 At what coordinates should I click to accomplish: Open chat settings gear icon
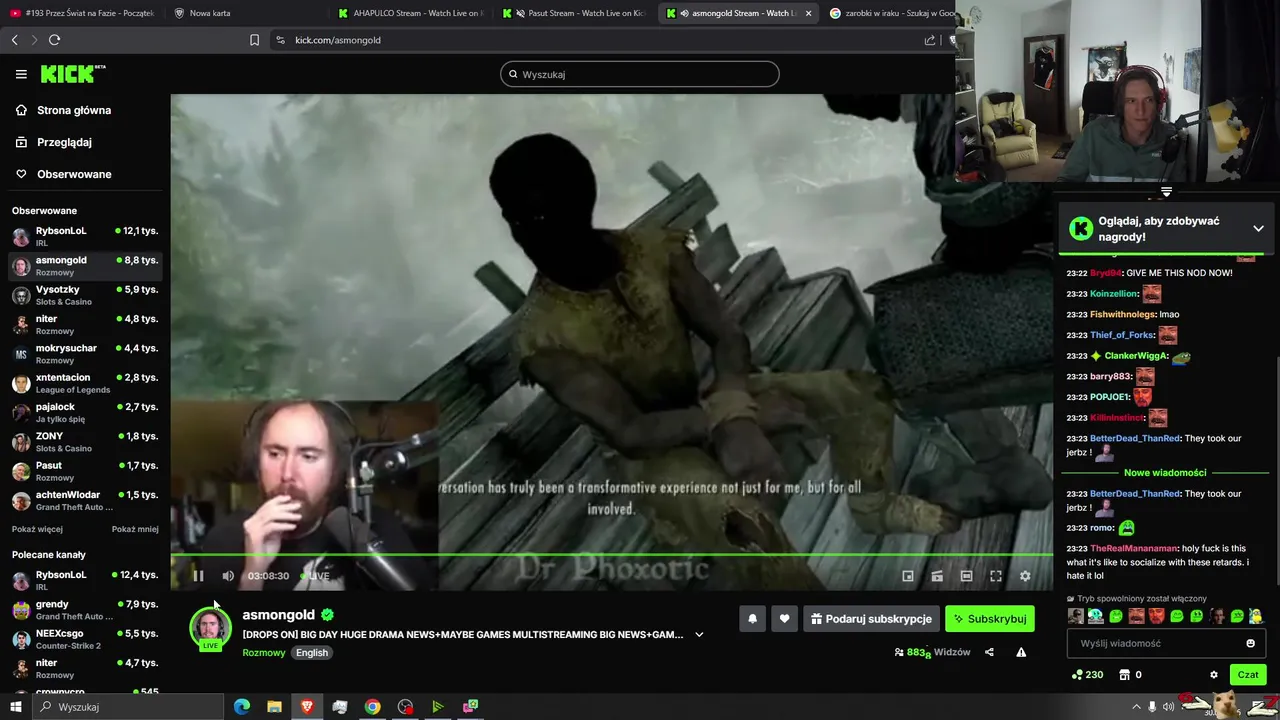coord(1214,675)
